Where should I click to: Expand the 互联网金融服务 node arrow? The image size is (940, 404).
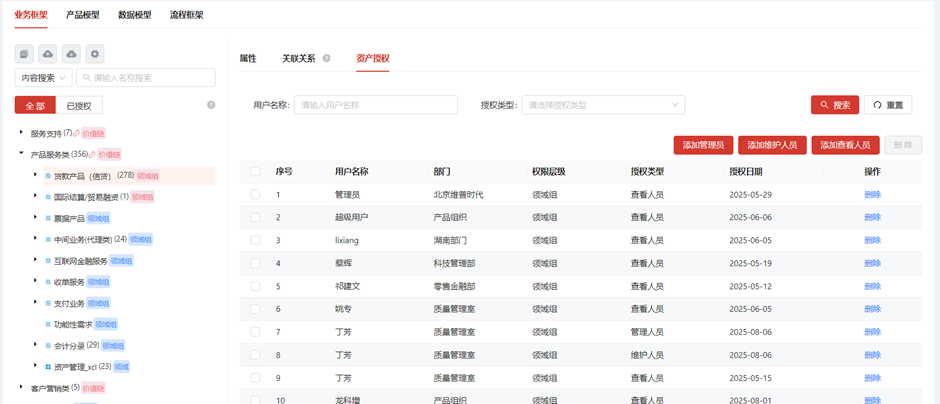[x=35, y=260]
